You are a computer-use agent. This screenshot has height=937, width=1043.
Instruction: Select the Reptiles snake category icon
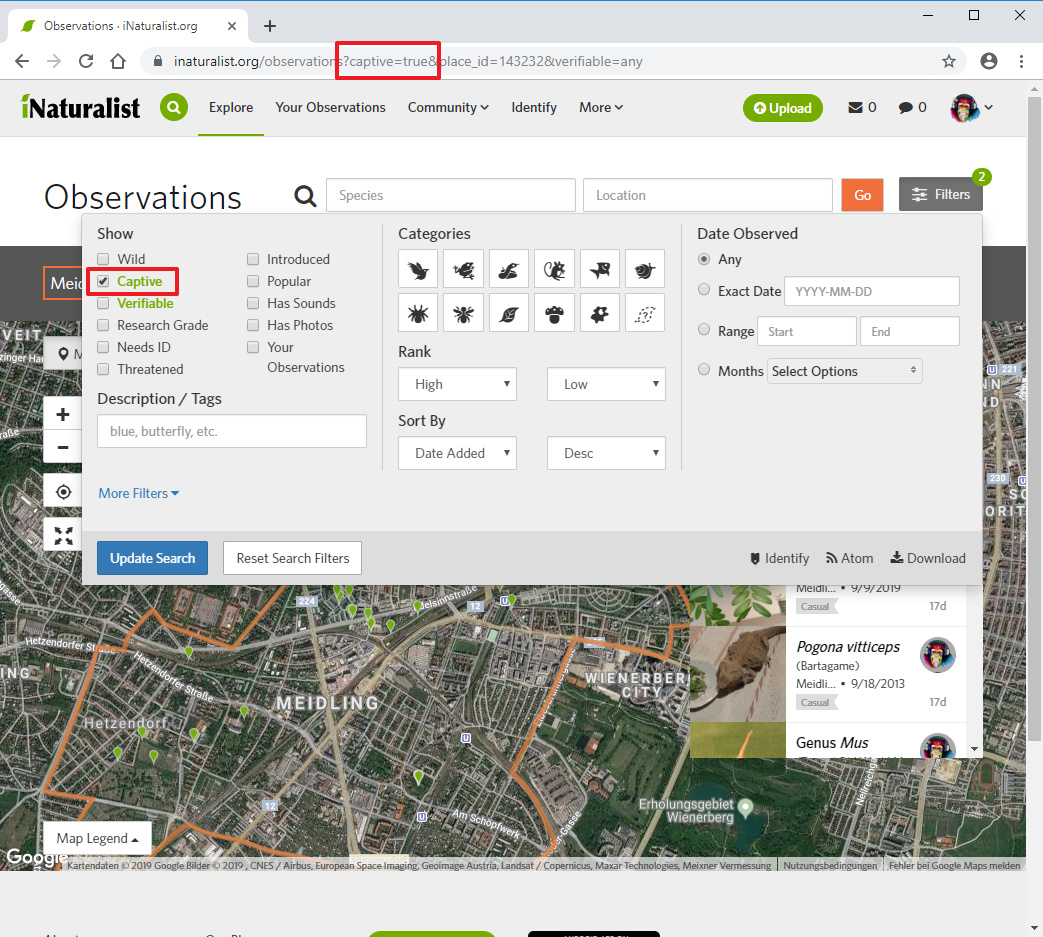509,269
